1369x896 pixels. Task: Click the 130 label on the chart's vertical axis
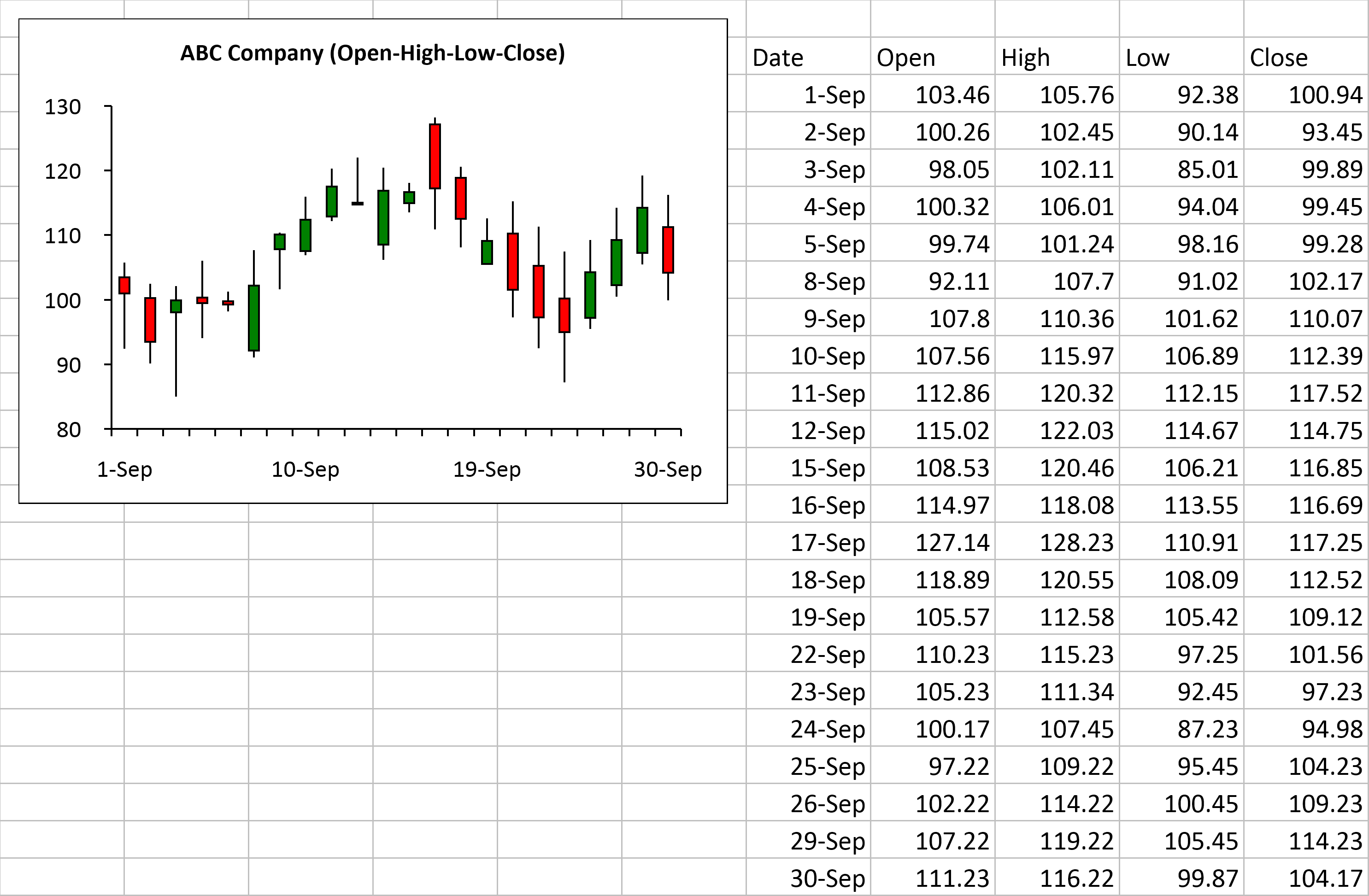click(63, 107)
